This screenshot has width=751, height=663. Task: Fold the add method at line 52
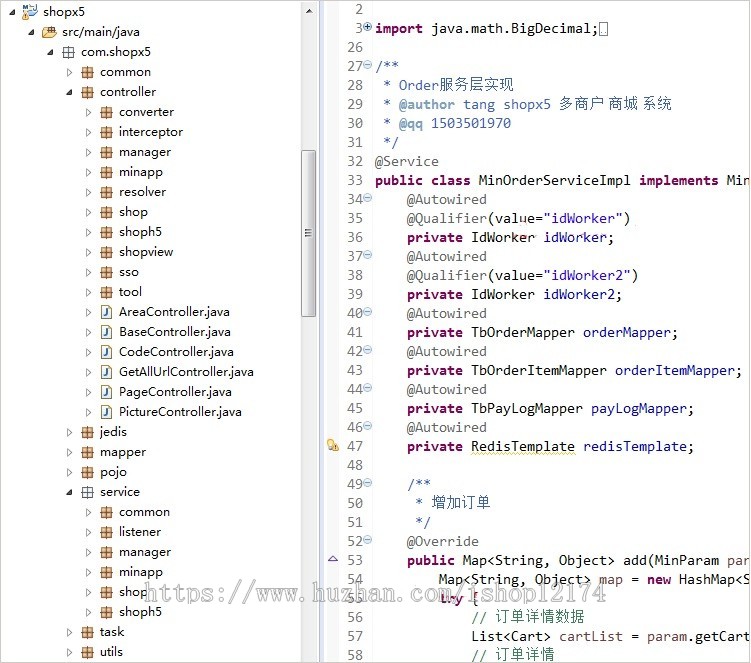pyautogui.click(x=367, y=539)
